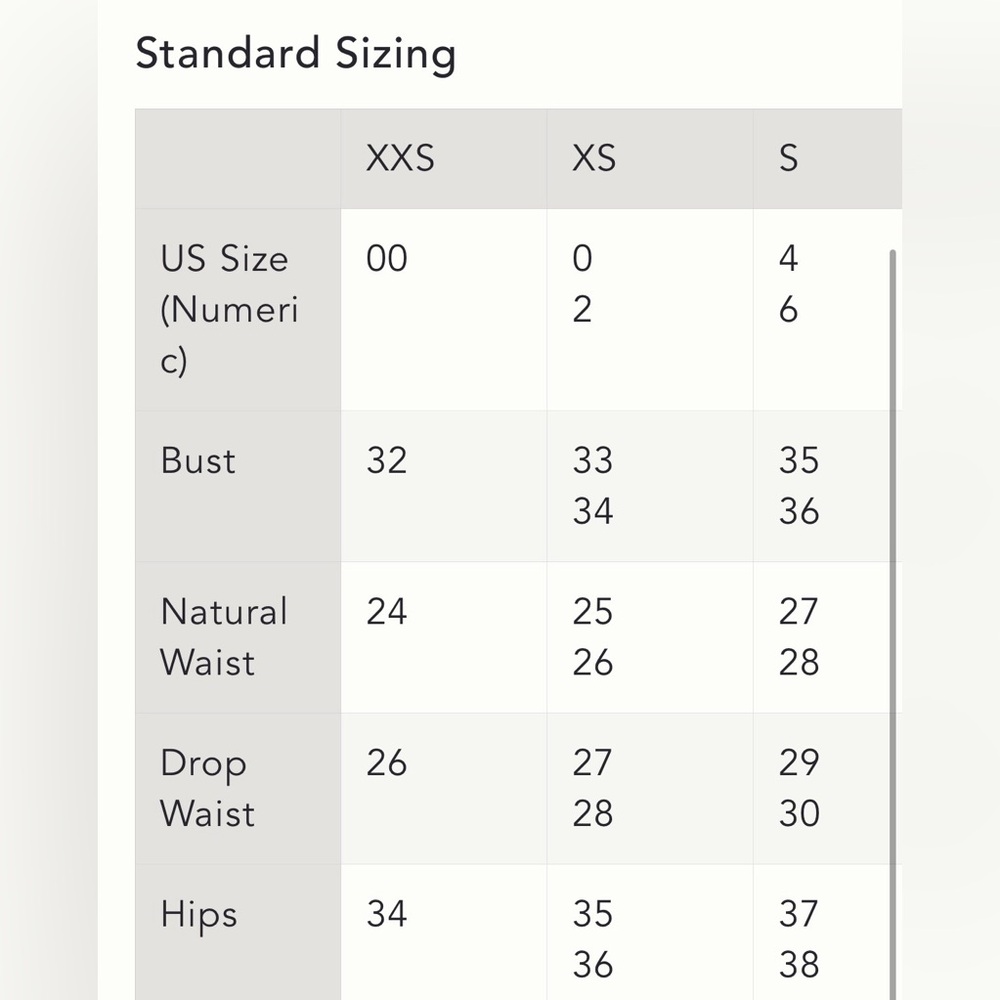Screen dimensions: 1000x1000
Task: Click the S drop waist values 29 30
Action: (x=798, y=788)
